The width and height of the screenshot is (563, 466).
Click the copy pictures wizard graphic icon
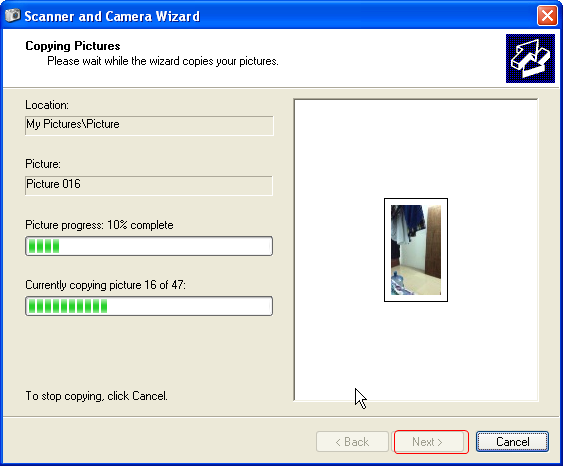(x=530, y=59)
